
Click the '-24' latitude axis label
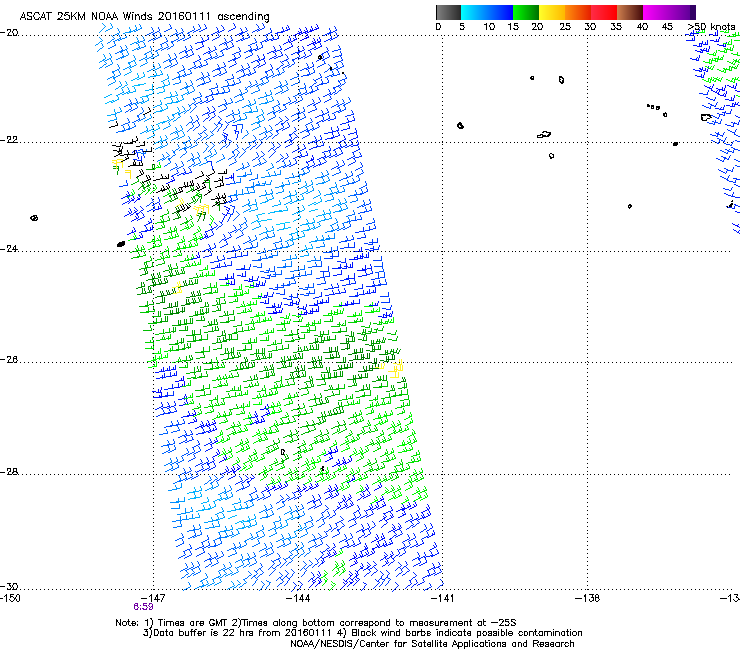(x=9, y=248)
